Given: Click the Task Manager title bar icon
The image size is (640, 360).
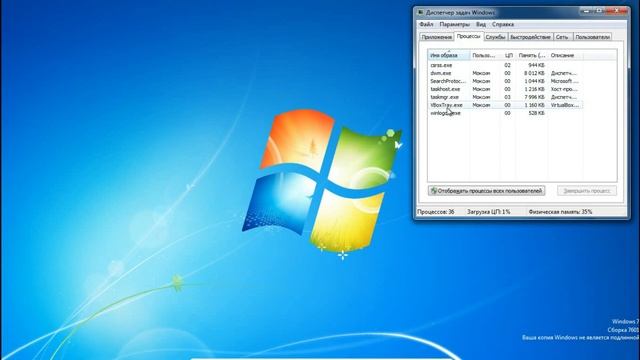Looking at the screenshot, I should [420, 13].
